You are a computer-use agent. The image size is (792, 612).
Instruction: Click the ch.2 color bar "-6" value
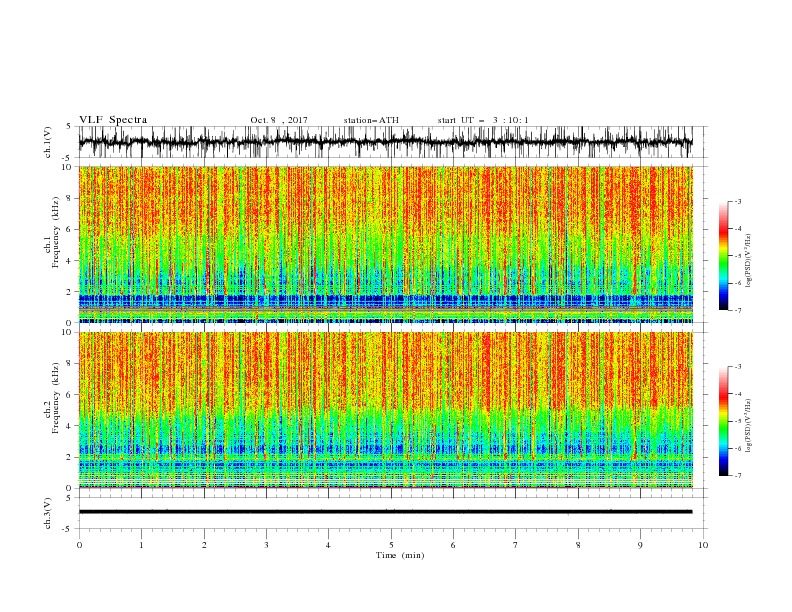tap(737, 448)
